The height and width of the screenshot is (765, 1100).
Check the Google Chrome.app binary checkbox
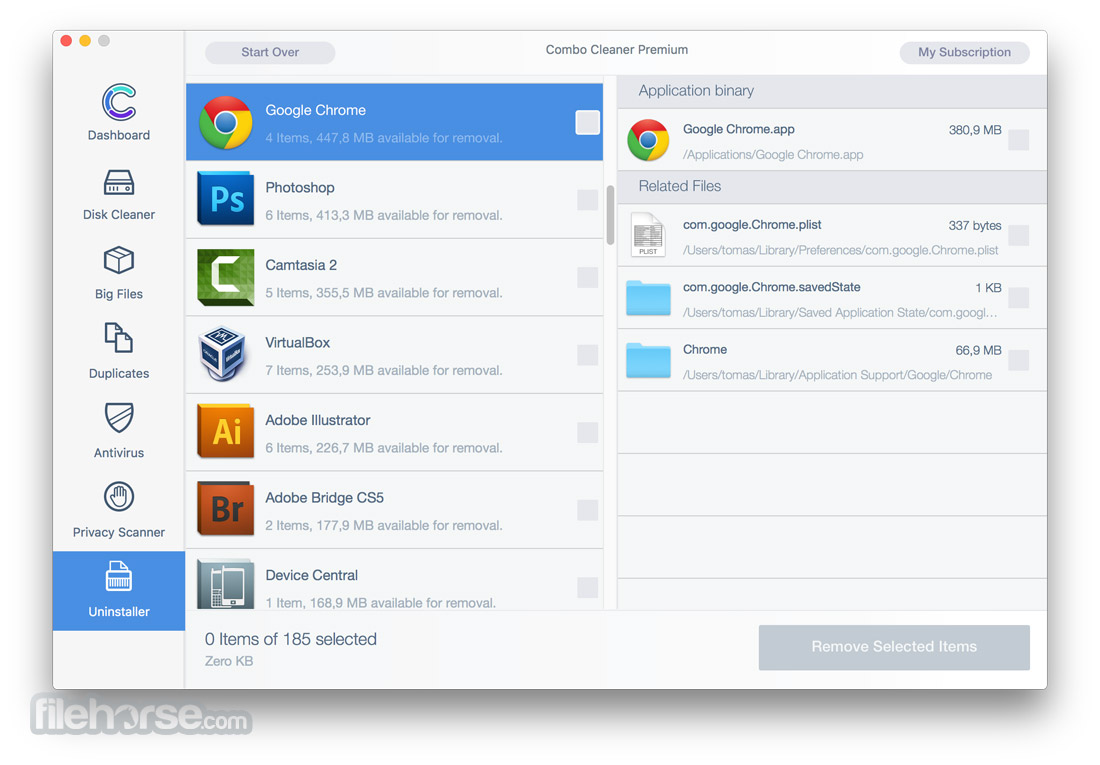click(1019, 140)
